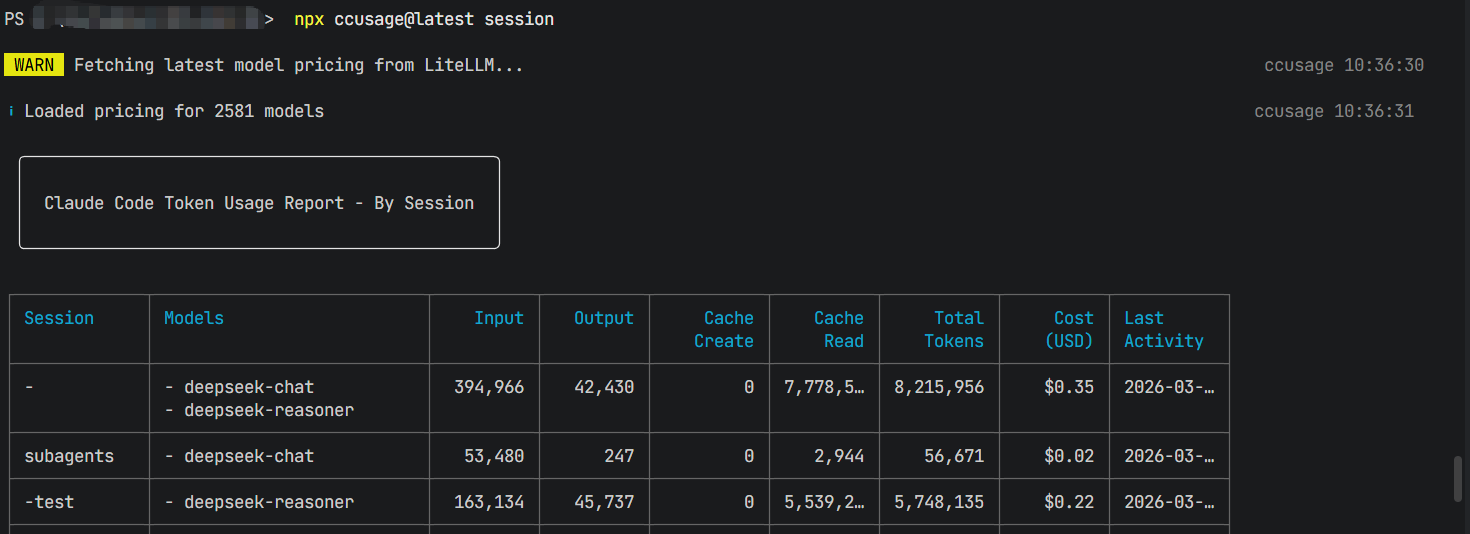Click the 'Cost (USD)' column header
Image resolution: width=1470 pixels, height=534 pixels.
pyautogui.click(x=1069, y=329)
